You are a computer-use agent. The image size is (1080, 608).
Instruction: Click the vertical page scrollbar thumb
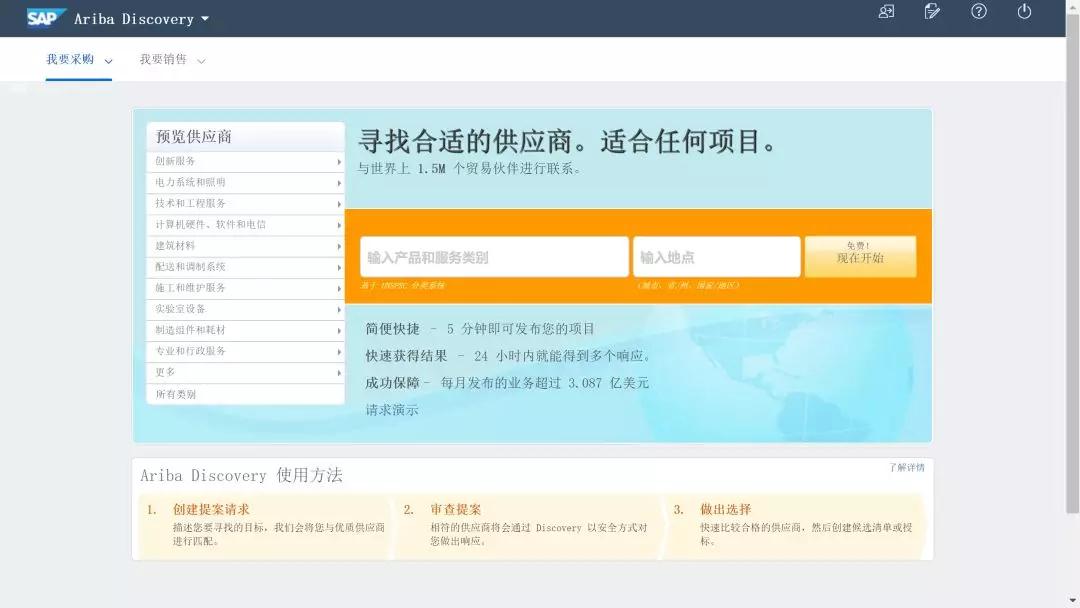[x=1072, y=262]
